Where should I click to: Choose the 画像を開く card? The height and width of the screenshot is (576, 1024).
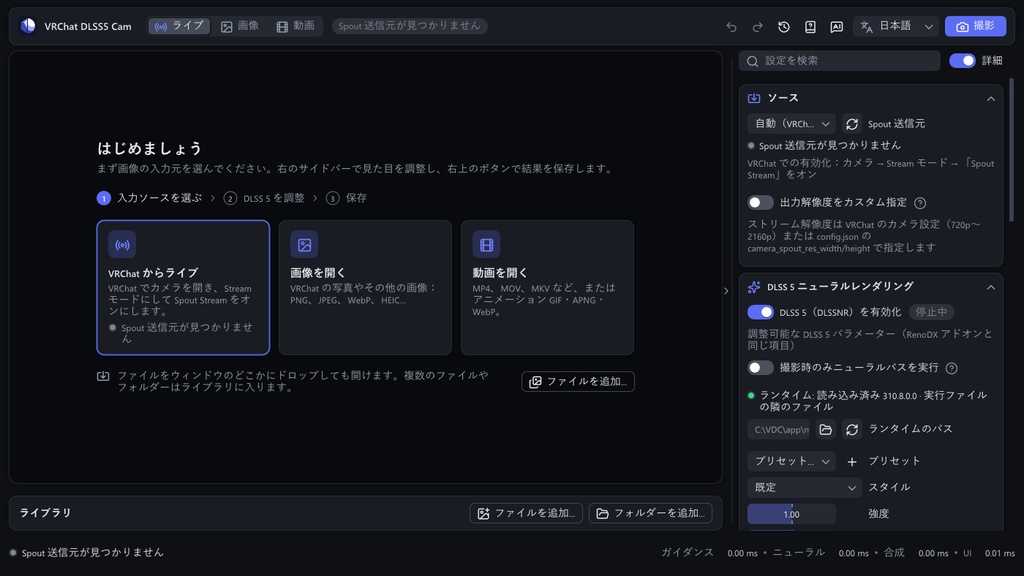[x=365, y=287]
